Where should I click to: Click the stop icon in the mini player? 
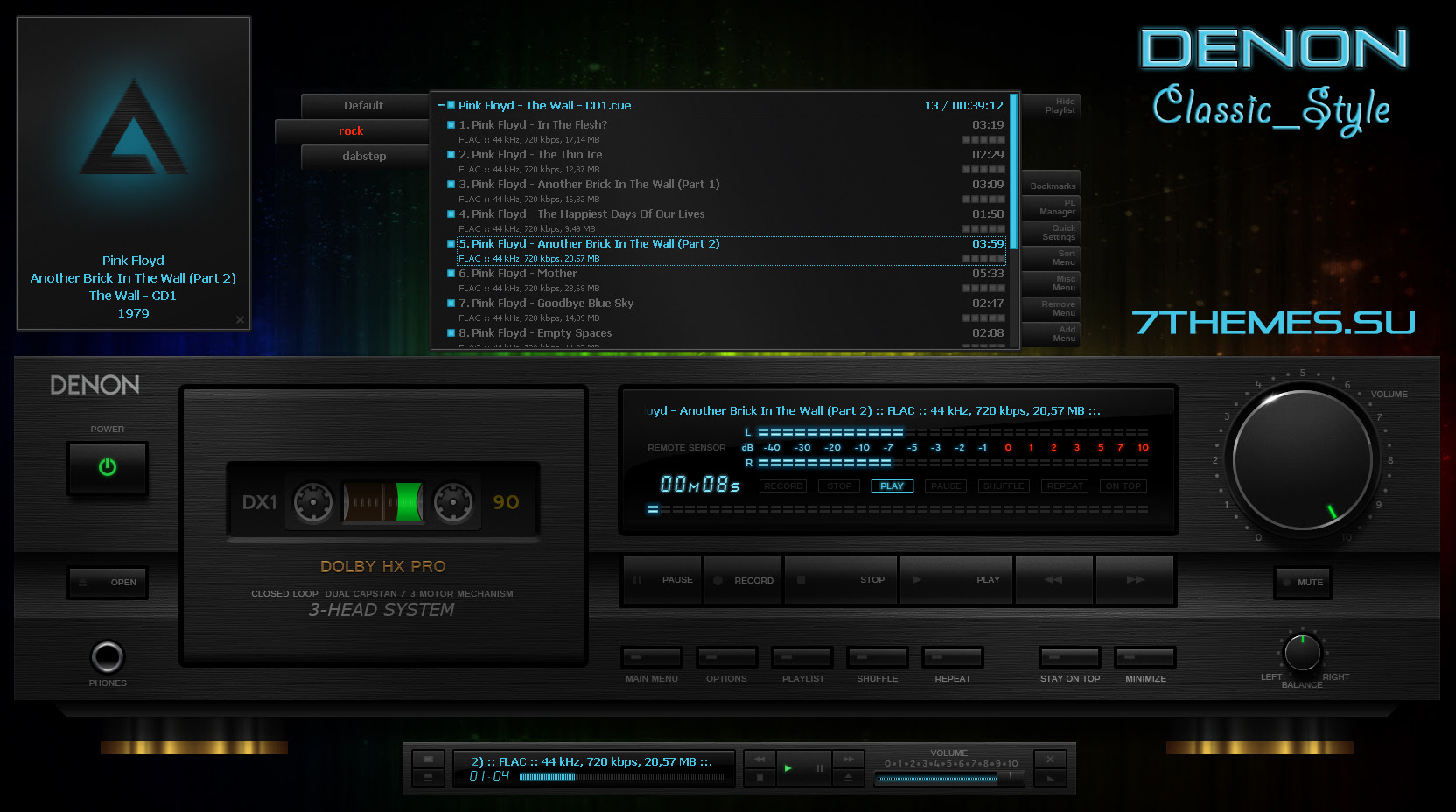point(759,777)
